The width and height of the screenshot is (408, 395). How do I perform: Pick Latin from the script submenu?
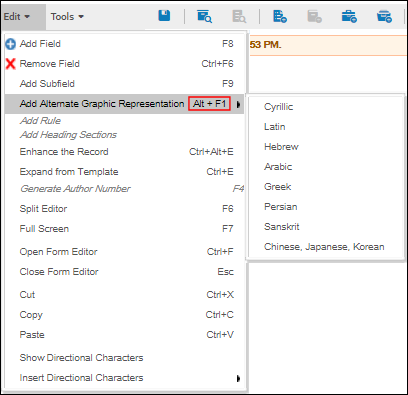pos(326,127)
